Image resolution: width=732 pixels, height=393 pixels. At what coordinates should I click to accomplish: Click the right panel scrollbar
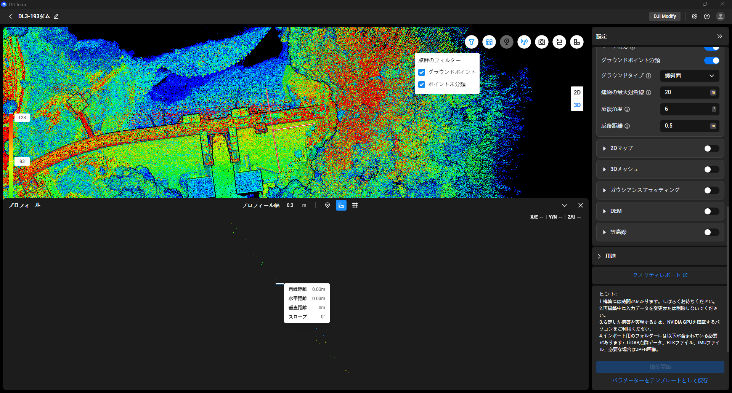tap(729, 278)
